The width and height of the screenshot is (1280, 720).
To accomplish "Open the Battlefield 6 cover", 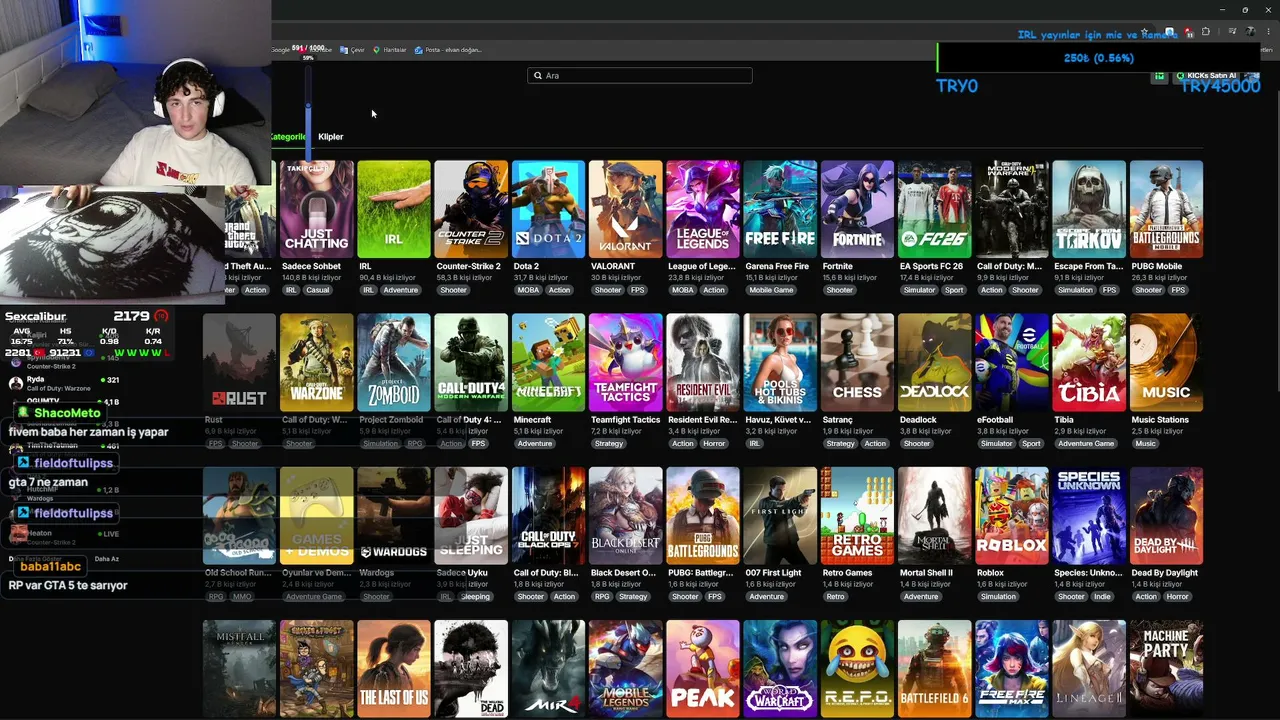I will [935, 668].
